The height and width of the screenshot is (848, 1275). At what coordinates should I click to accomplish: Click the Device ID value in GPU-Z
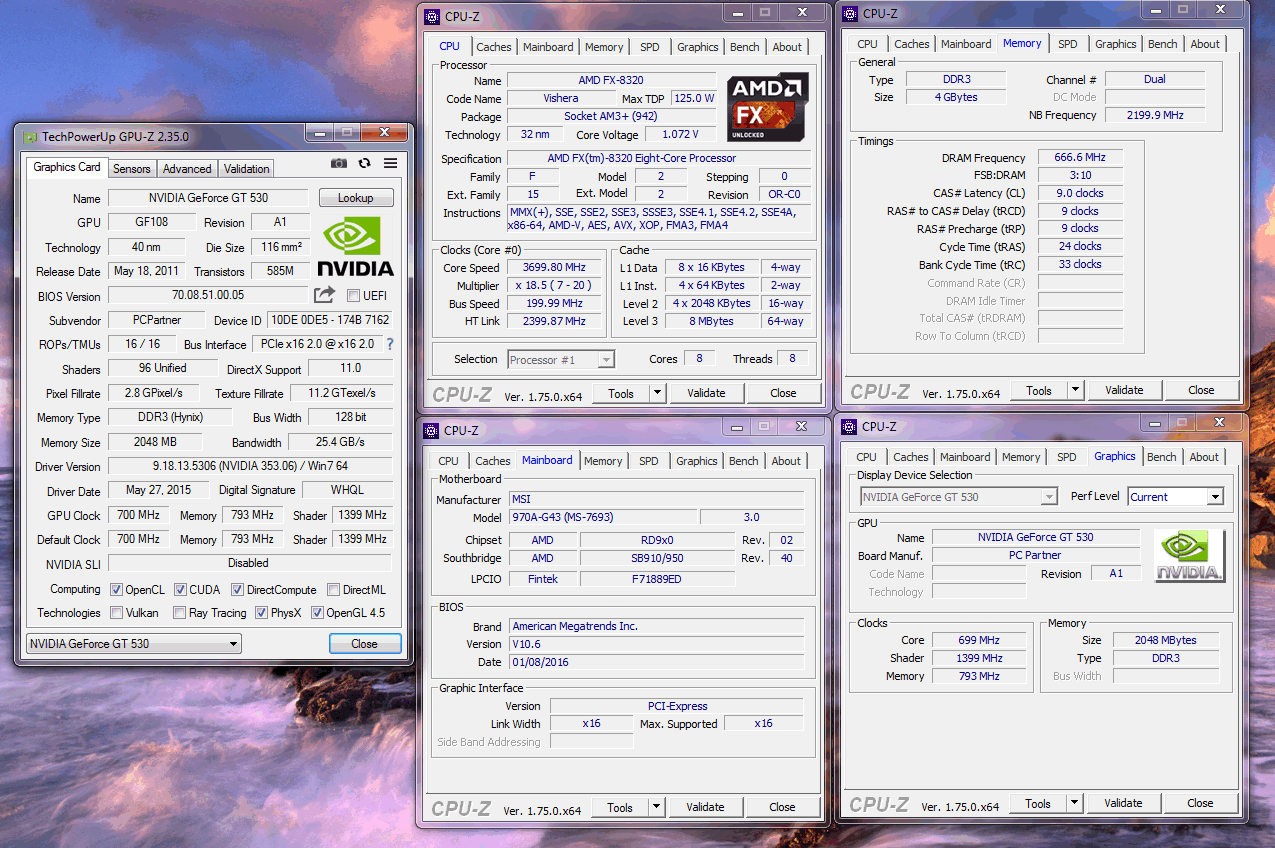coord(329,321)
